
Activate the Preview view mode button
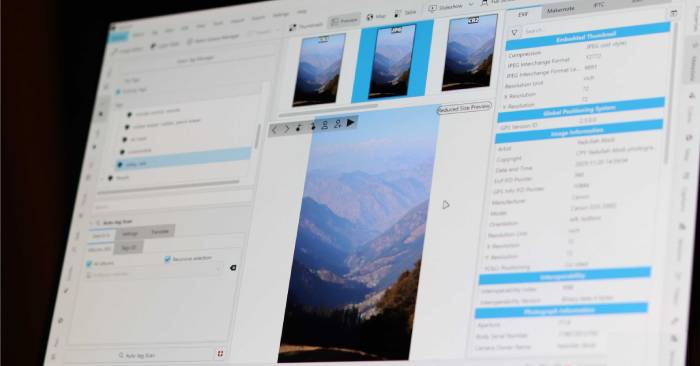click(344, 21)
